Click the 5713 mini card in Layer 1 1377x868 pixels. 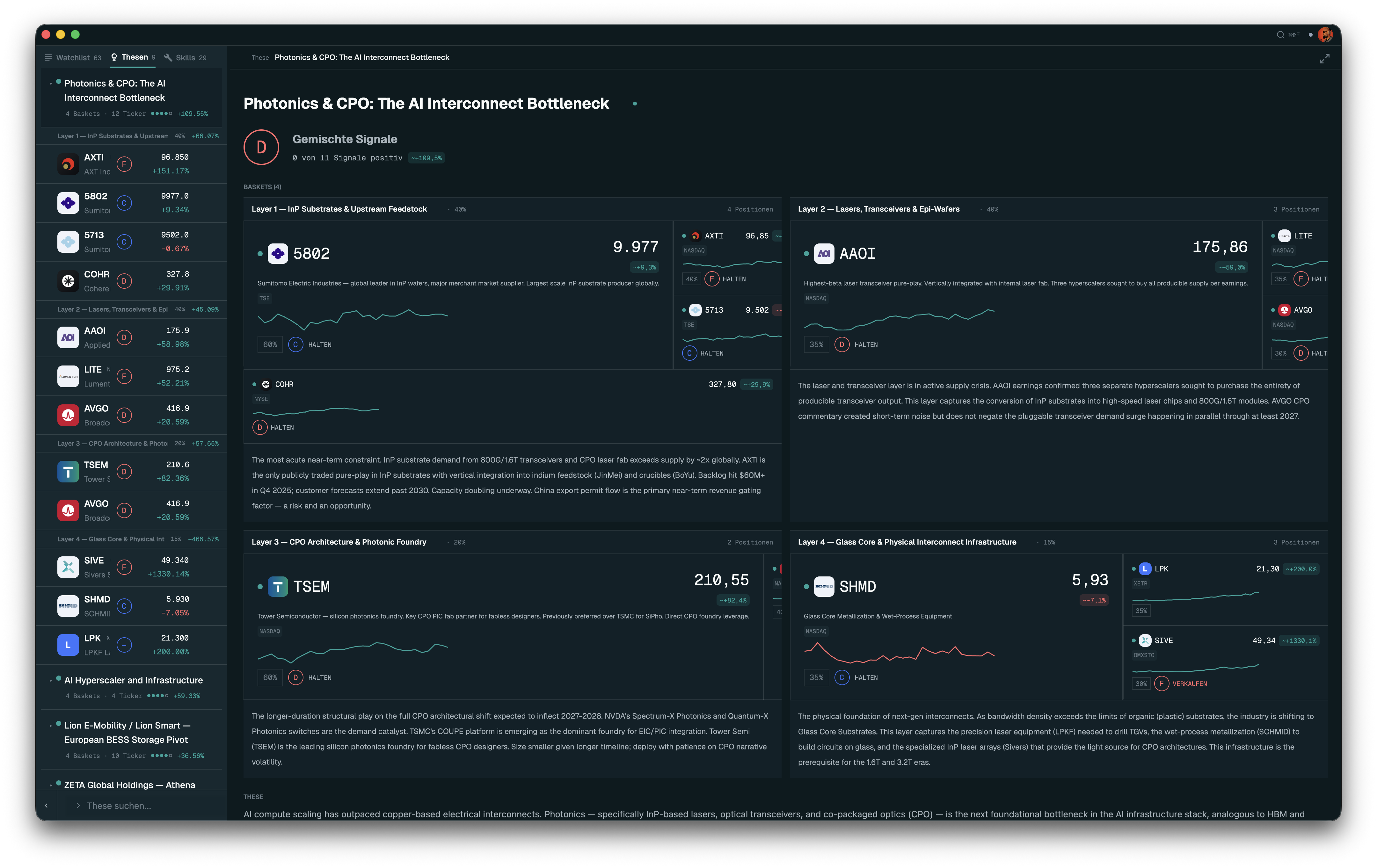click(x=727, y=332)
